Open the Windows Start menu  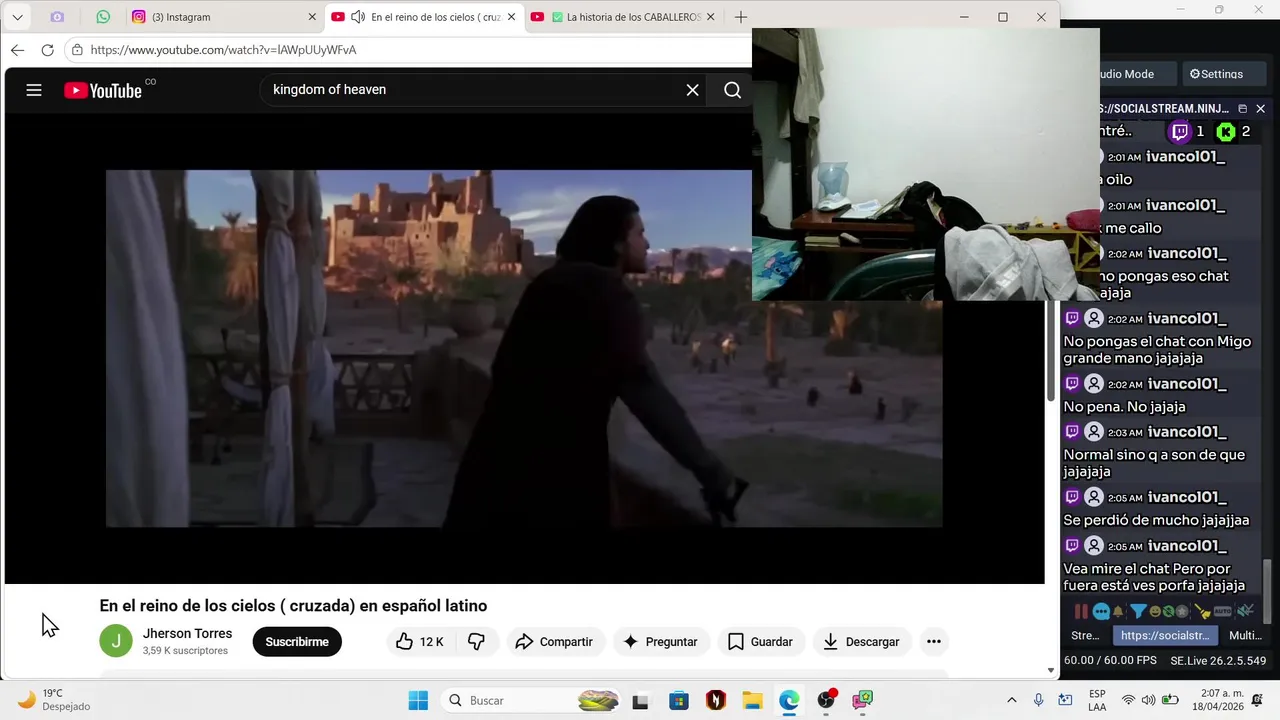point(418,700)
